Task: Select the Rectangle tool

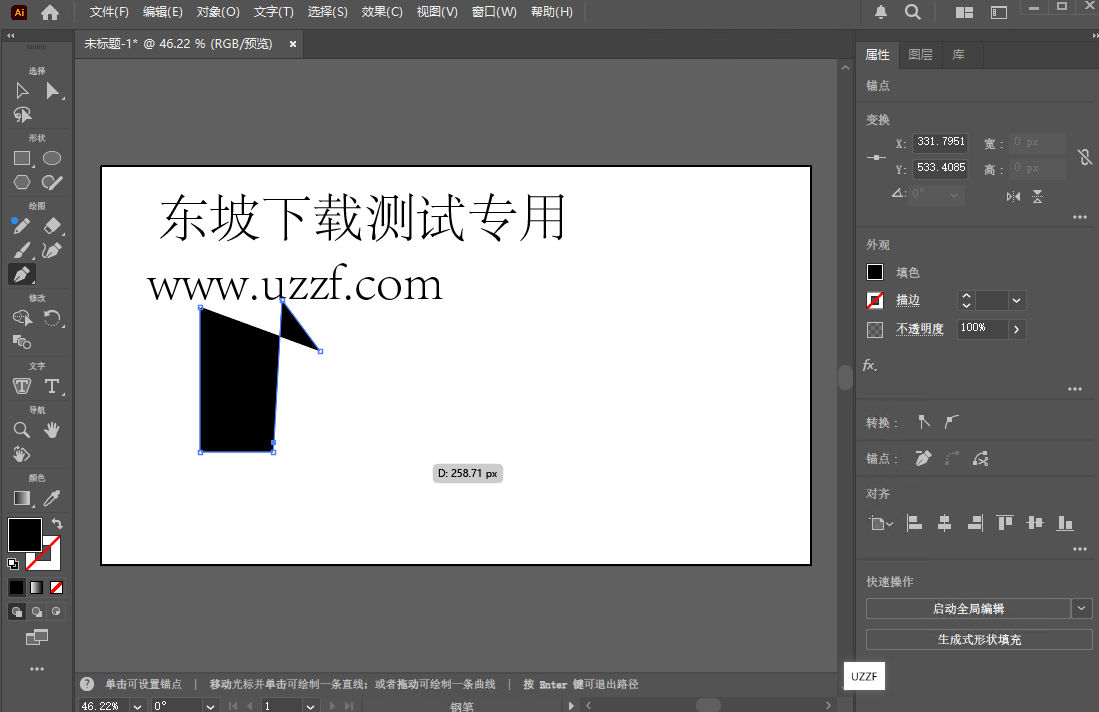Action: (21, 157)
